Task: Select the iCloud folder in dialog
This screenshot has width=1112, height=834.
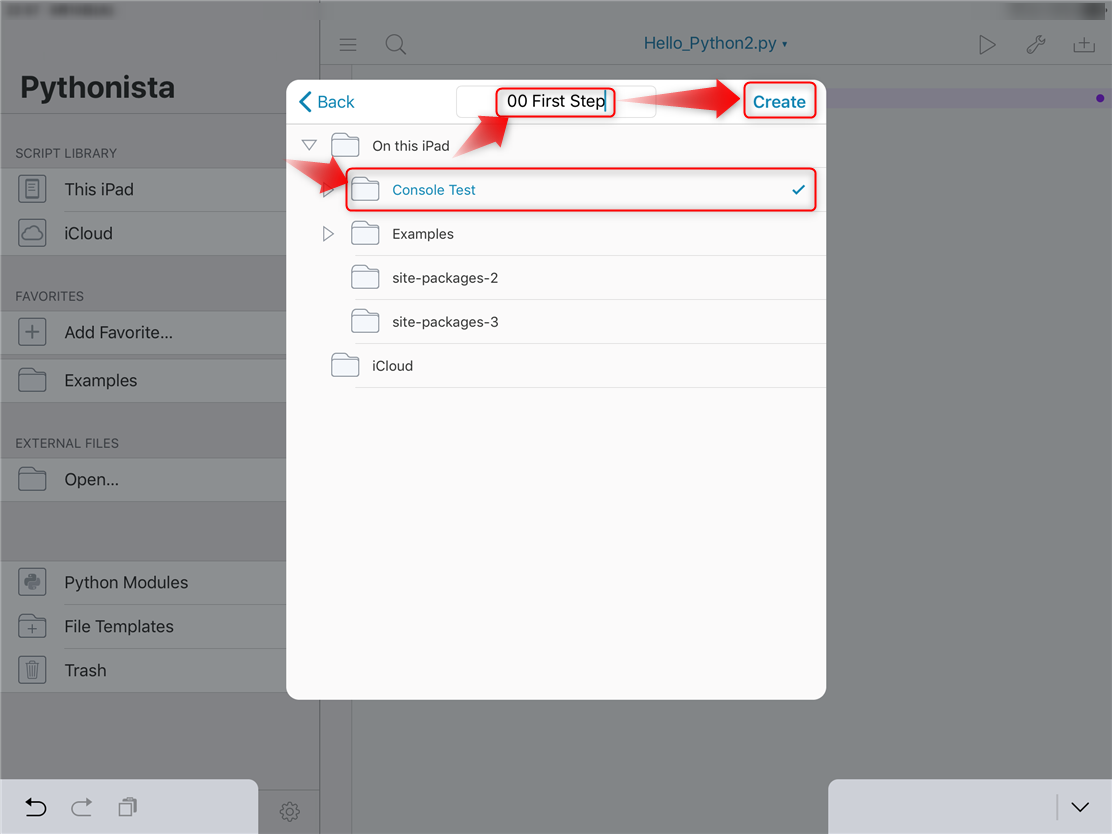Action: [392, 366]
